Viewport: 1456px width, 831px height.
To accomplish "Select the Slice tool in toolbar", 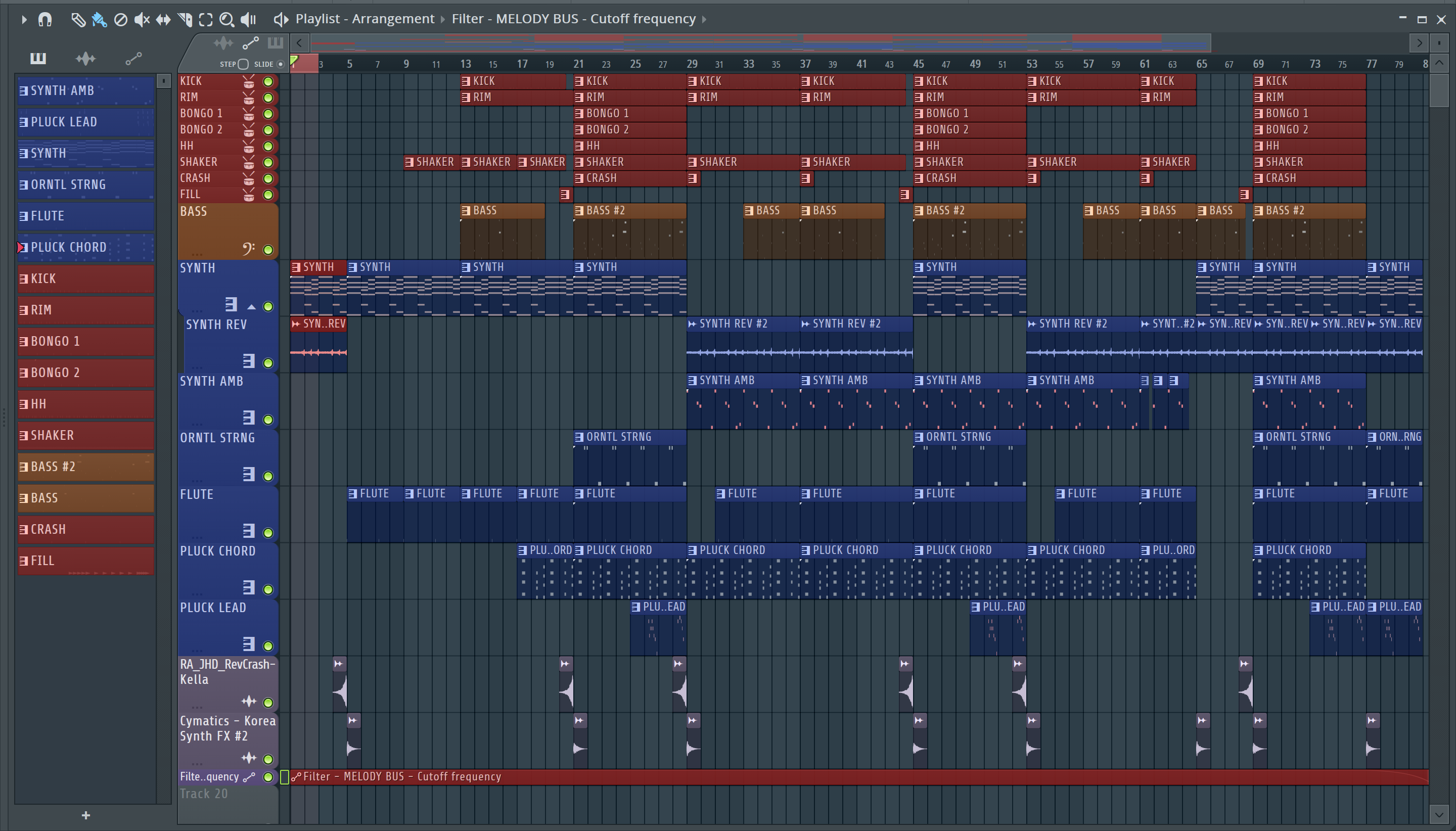I will (x=185, y=19).
